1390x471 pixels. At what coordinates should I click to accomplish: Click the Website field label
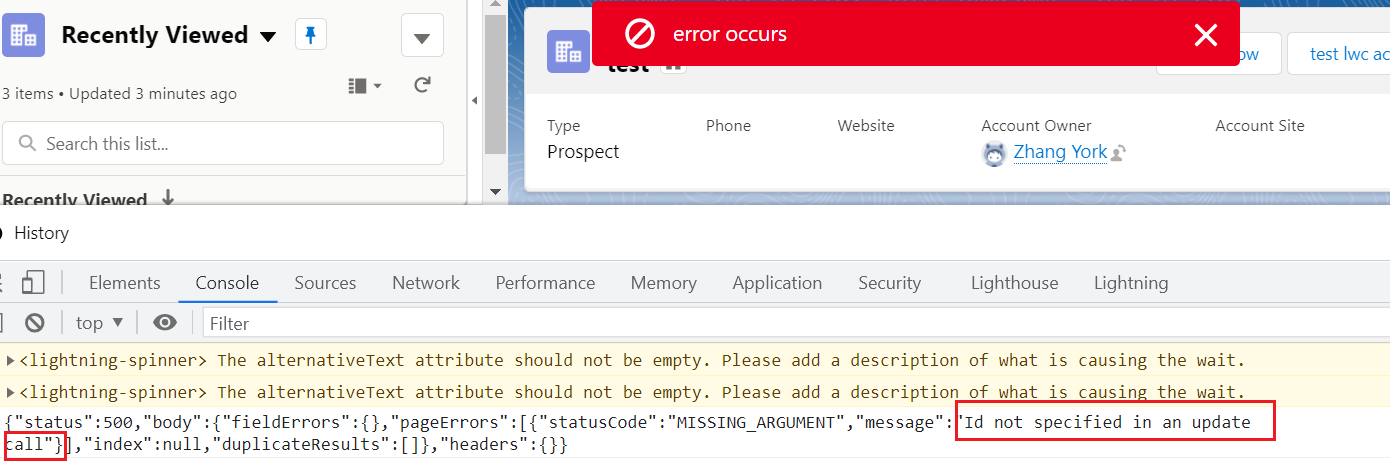click(866, 126)
